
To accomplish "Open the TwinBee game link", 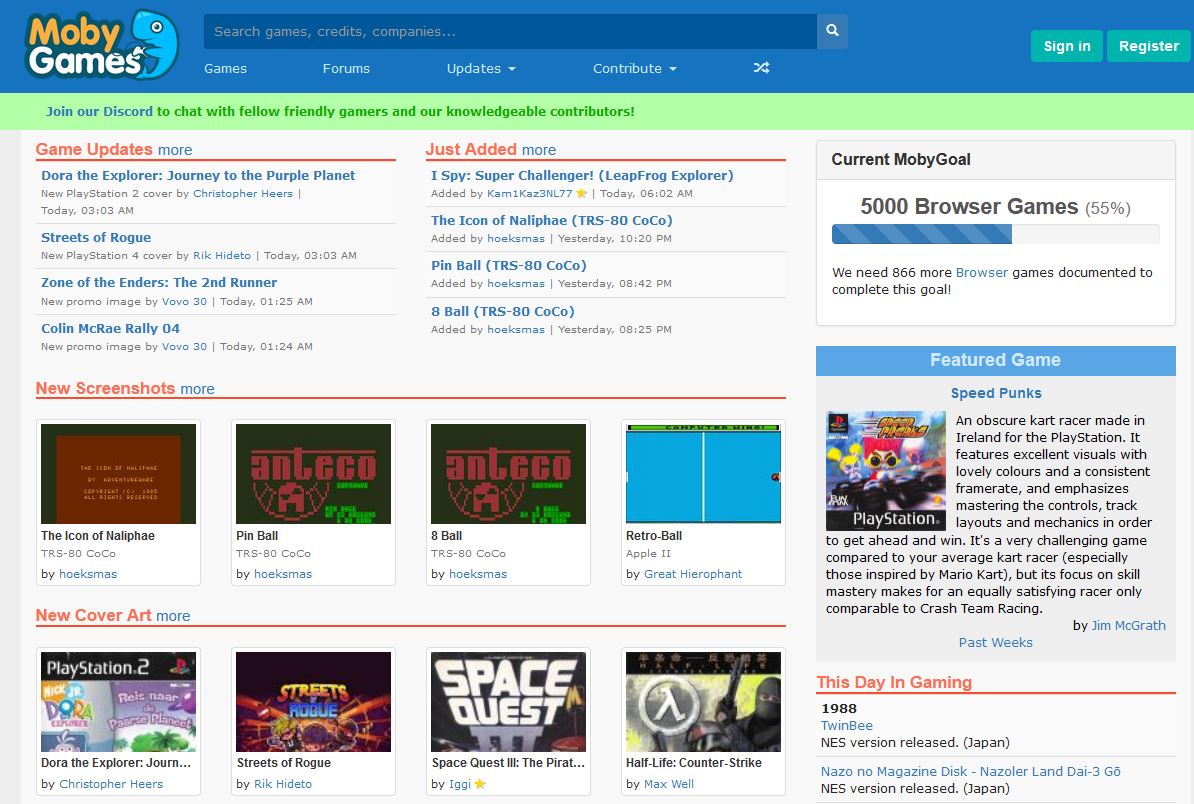I will [846, 725].
